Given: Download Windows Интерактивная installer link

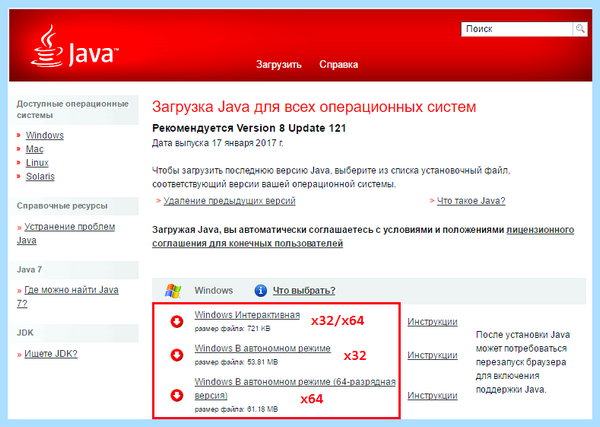Looking at the screenshot, I should (247, 315).
